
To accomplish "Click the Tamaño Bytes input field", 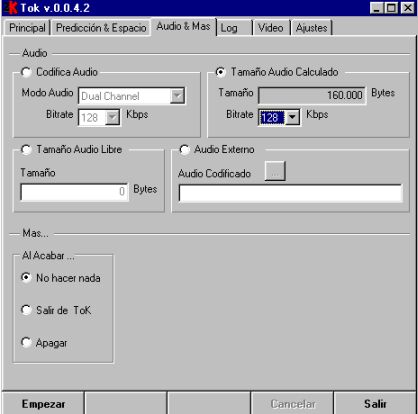I will tap(74, 192).
